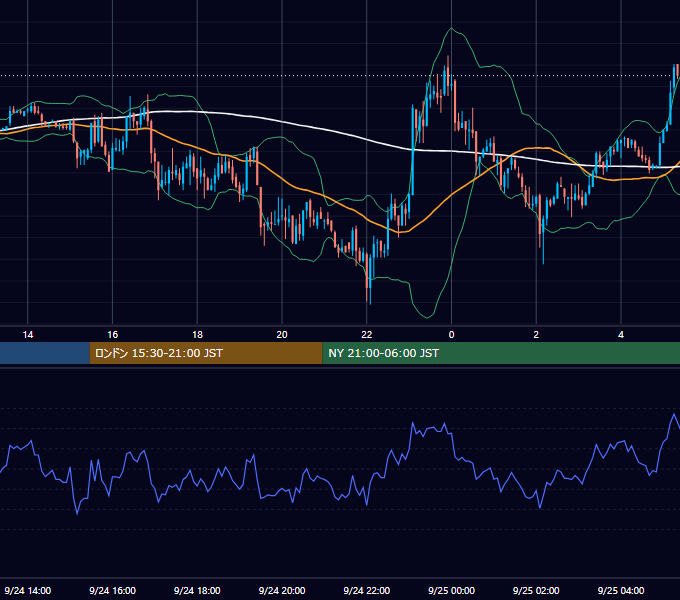Click the blue session bar before London

coord(45,353)
